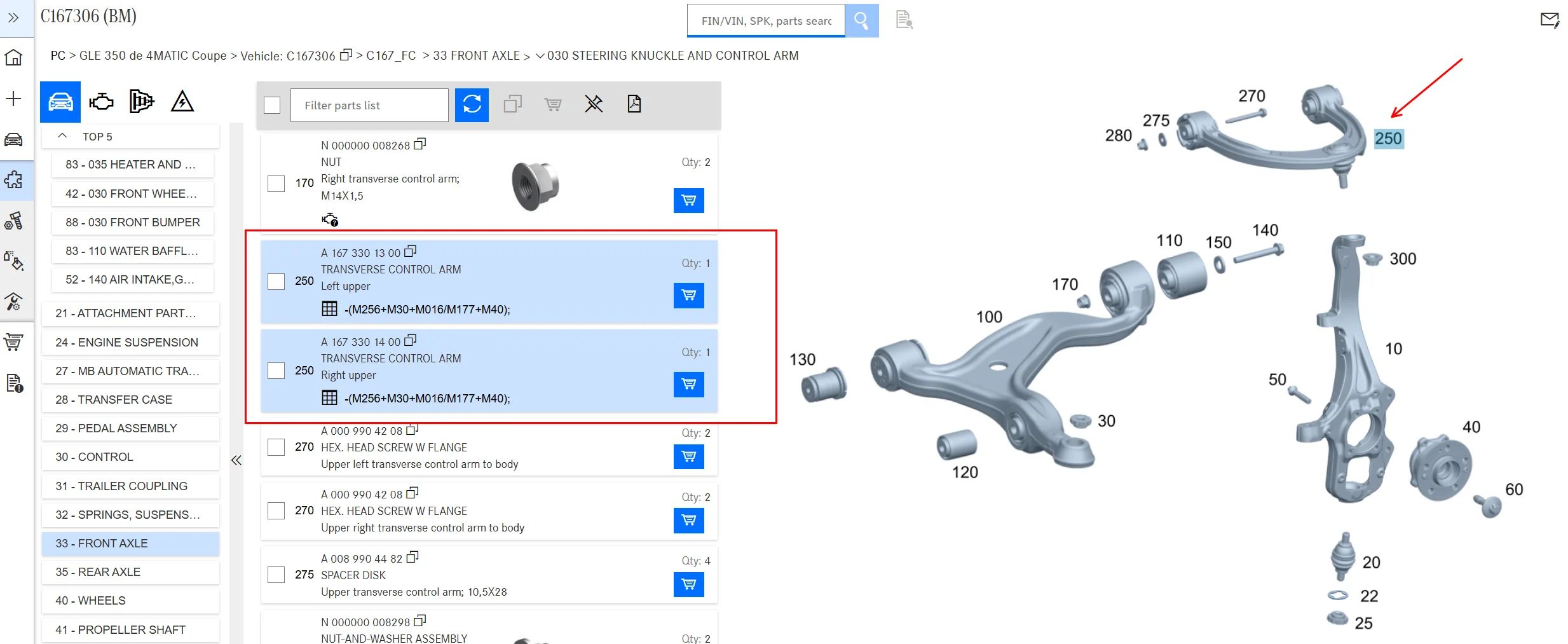Screen dimensions: 1568x644
Task: Tick checkbox for Upper right screw to body
Action: pos(276,510)
